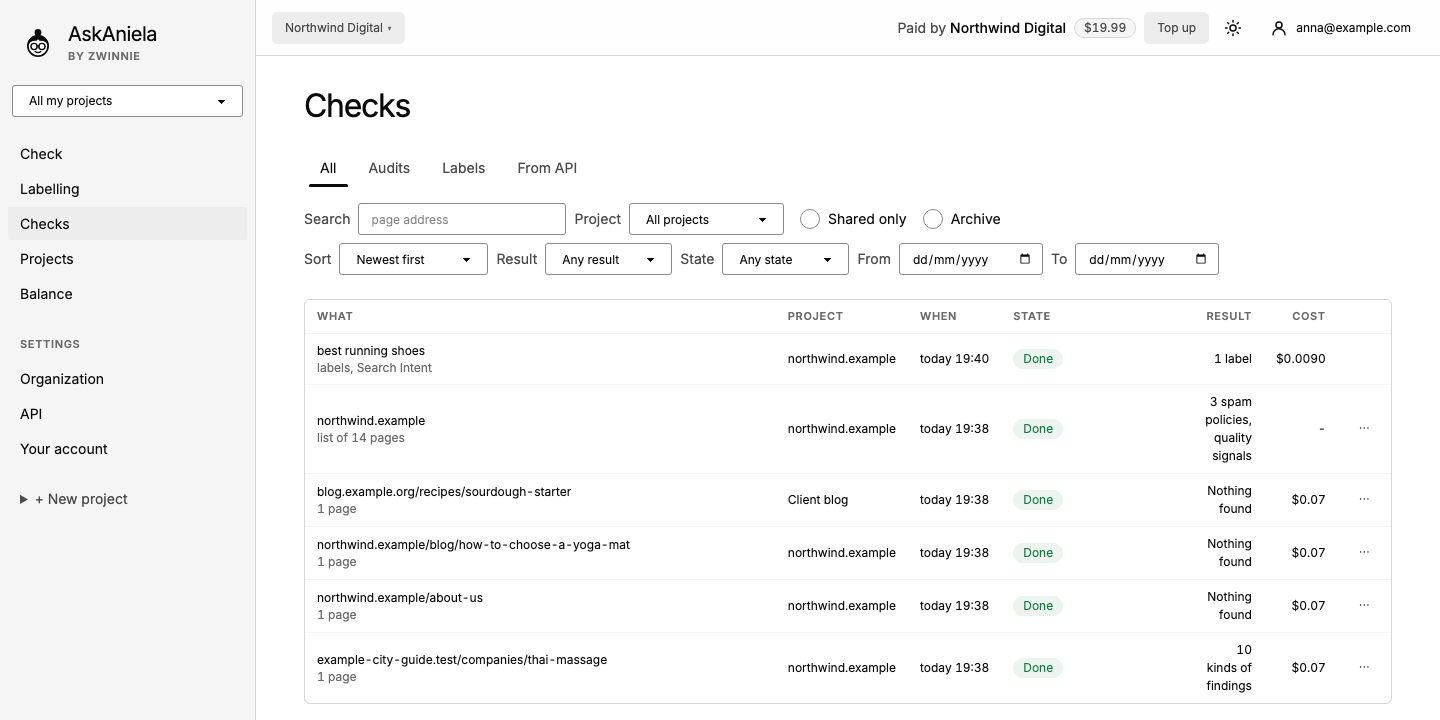Toggle the light/dark theme sun icon
This screenshot has width=1440, height=720.
1233,28
